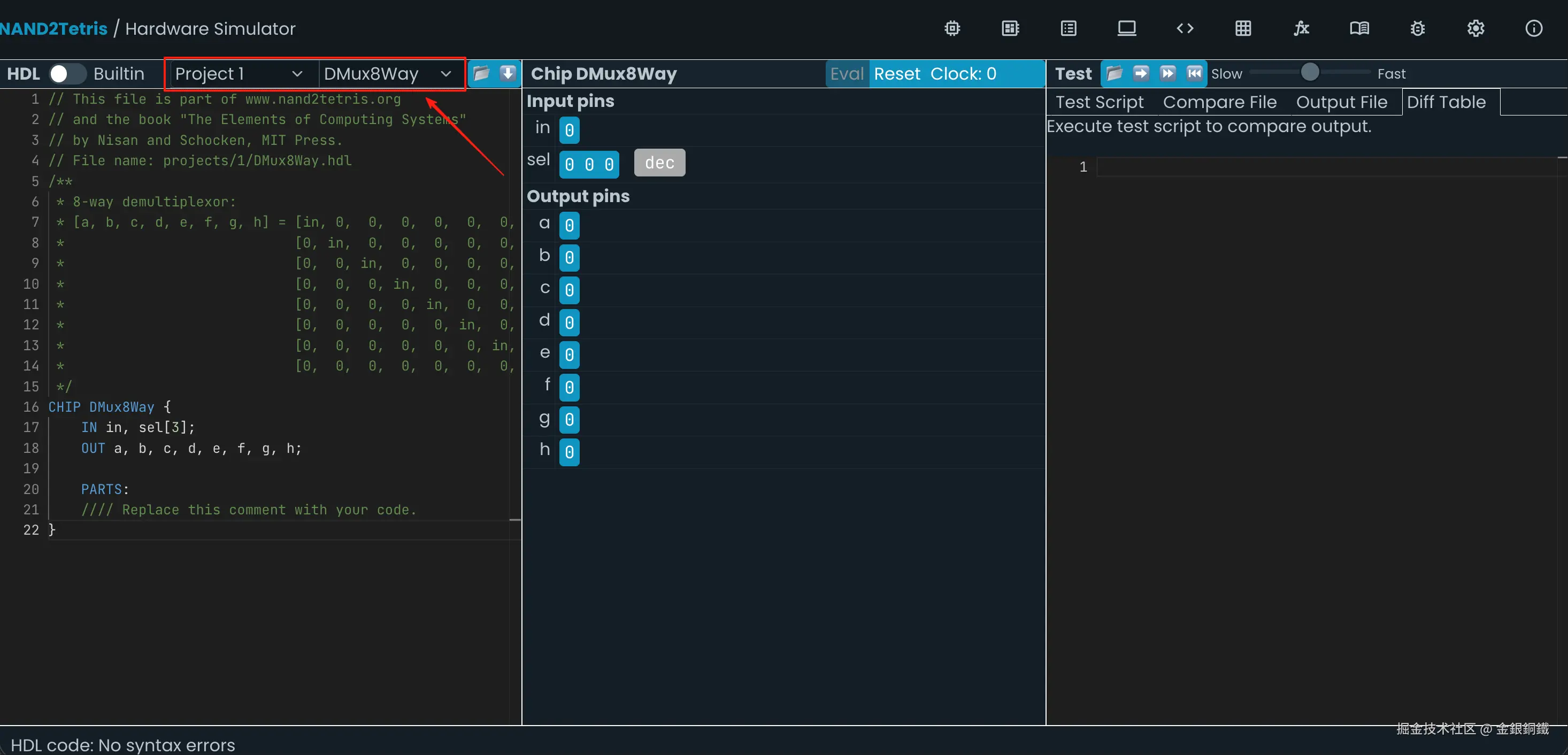This screenshot has height=755, width=1568.
Task: Switch to the Compare File tab
Action: tap(1219, 102)
